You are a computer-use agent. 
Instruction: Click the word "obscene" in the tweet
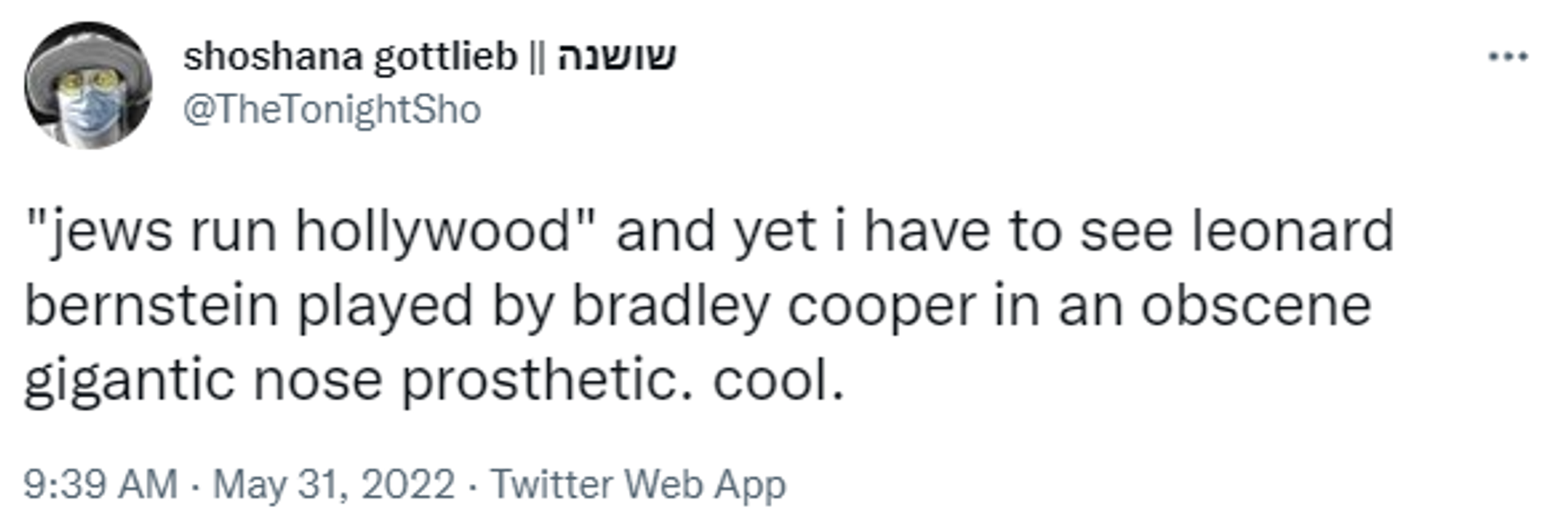tap(1255, 305)
